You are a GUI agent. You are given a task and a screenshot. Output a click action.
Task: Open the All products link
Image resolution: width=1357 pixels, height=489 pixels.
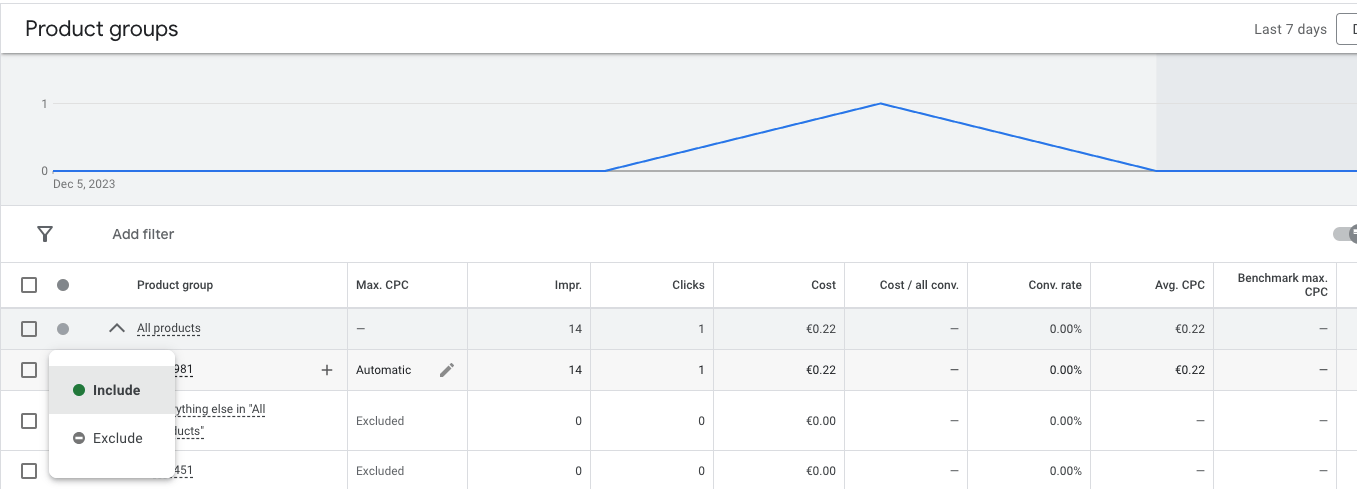169,328
